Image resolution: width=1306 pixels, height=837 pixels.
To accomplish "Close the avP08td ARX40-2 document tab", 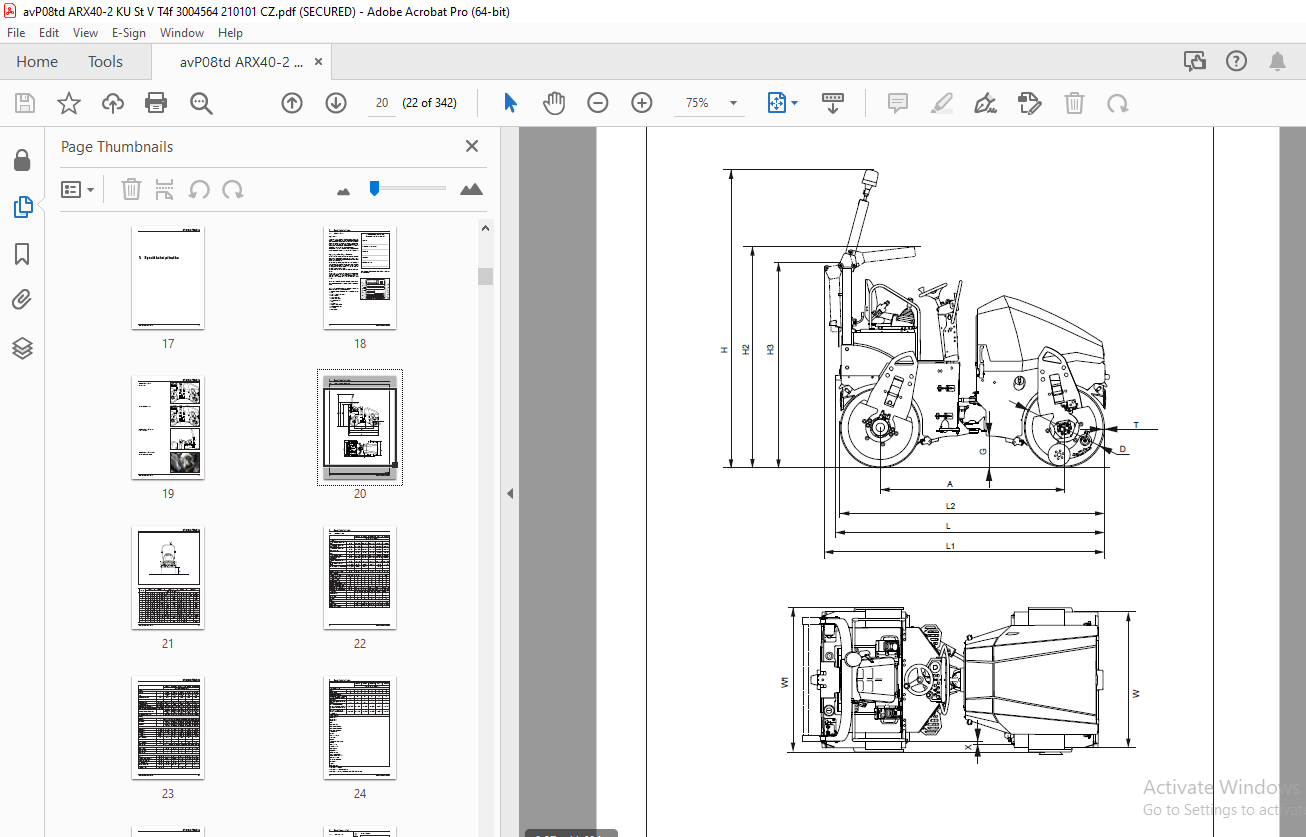I will coord(318,62).
